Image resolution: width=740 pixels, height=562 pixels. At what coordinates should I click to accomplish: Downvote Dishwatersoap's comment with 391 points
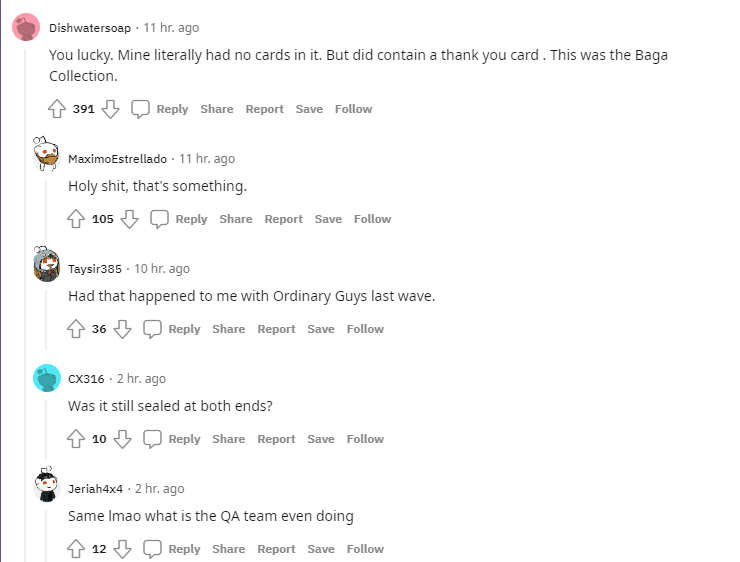111,109
